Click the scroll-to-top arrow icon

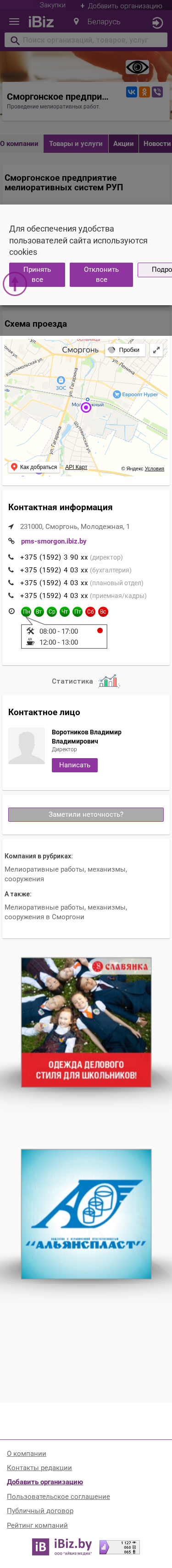coord(15,284)
